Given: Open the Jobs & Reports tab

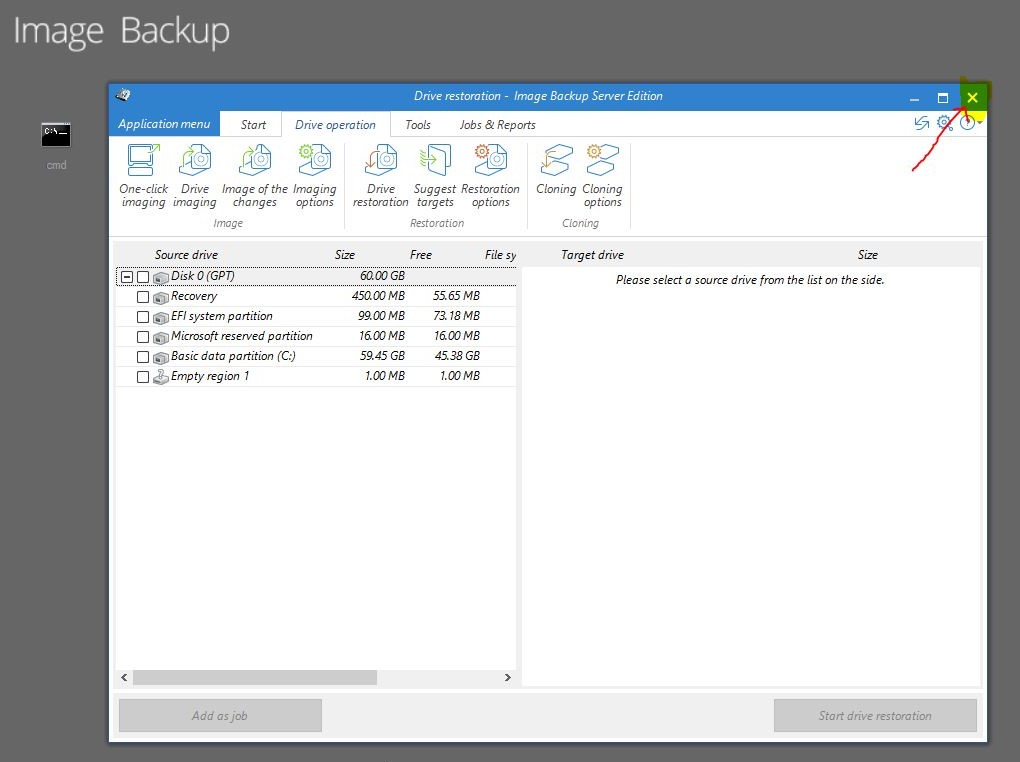Looking at the screenshot, I should tap(498, 124).
